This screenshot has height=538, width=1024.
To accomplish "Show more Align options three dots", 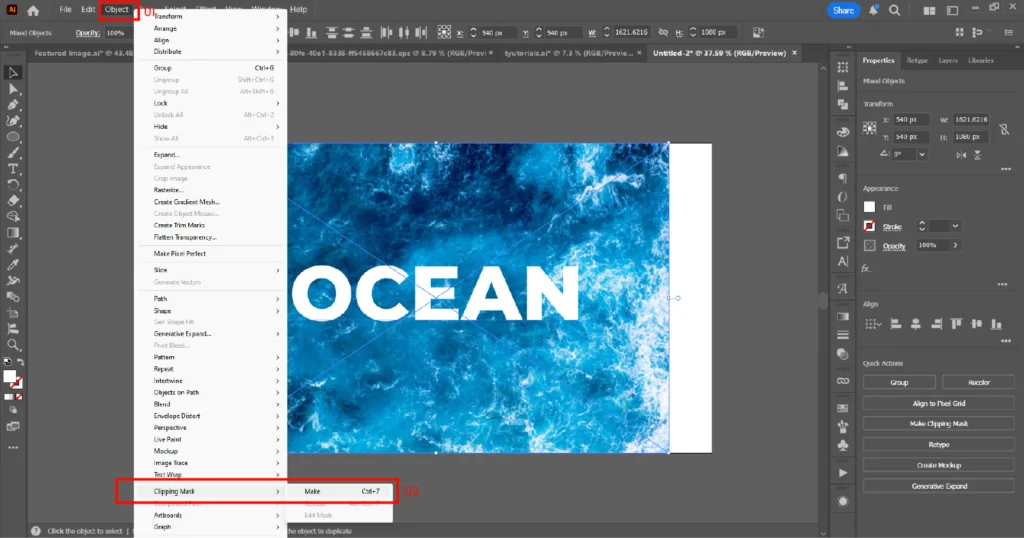I will (x=1006, y=341).
